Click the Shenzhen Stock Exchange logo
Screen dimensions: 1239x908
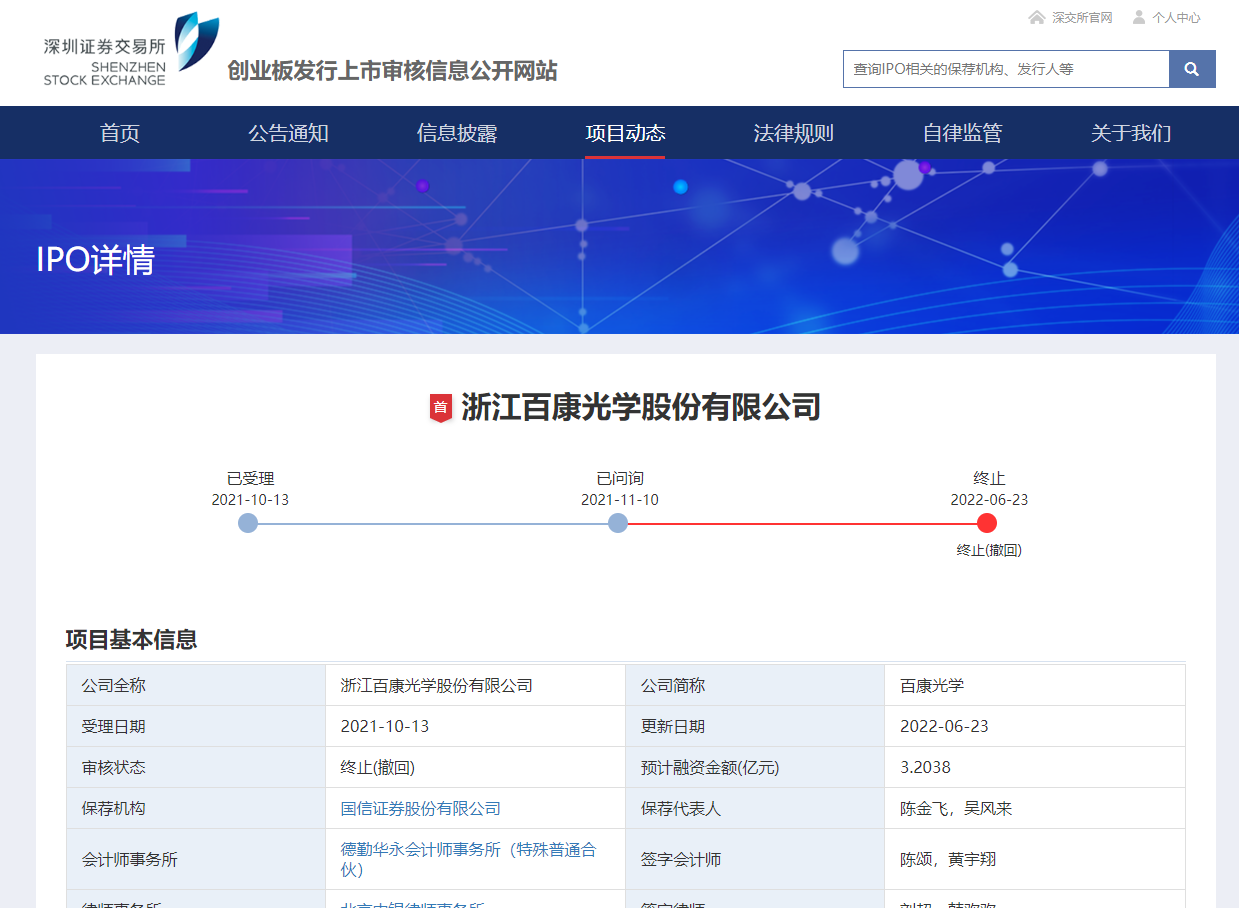(131, 49)
